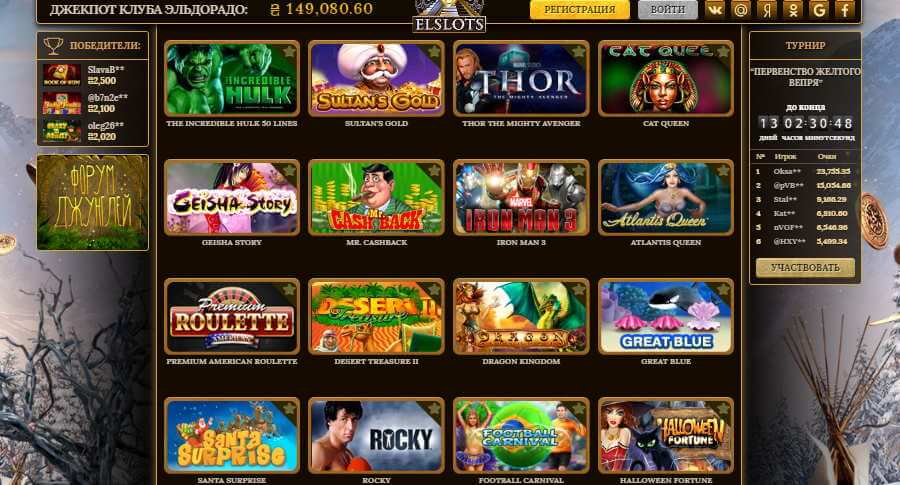Open the Thor The Mighty Avenger game
This screenshot has height=485, width=900.
(x=521, y=79)
